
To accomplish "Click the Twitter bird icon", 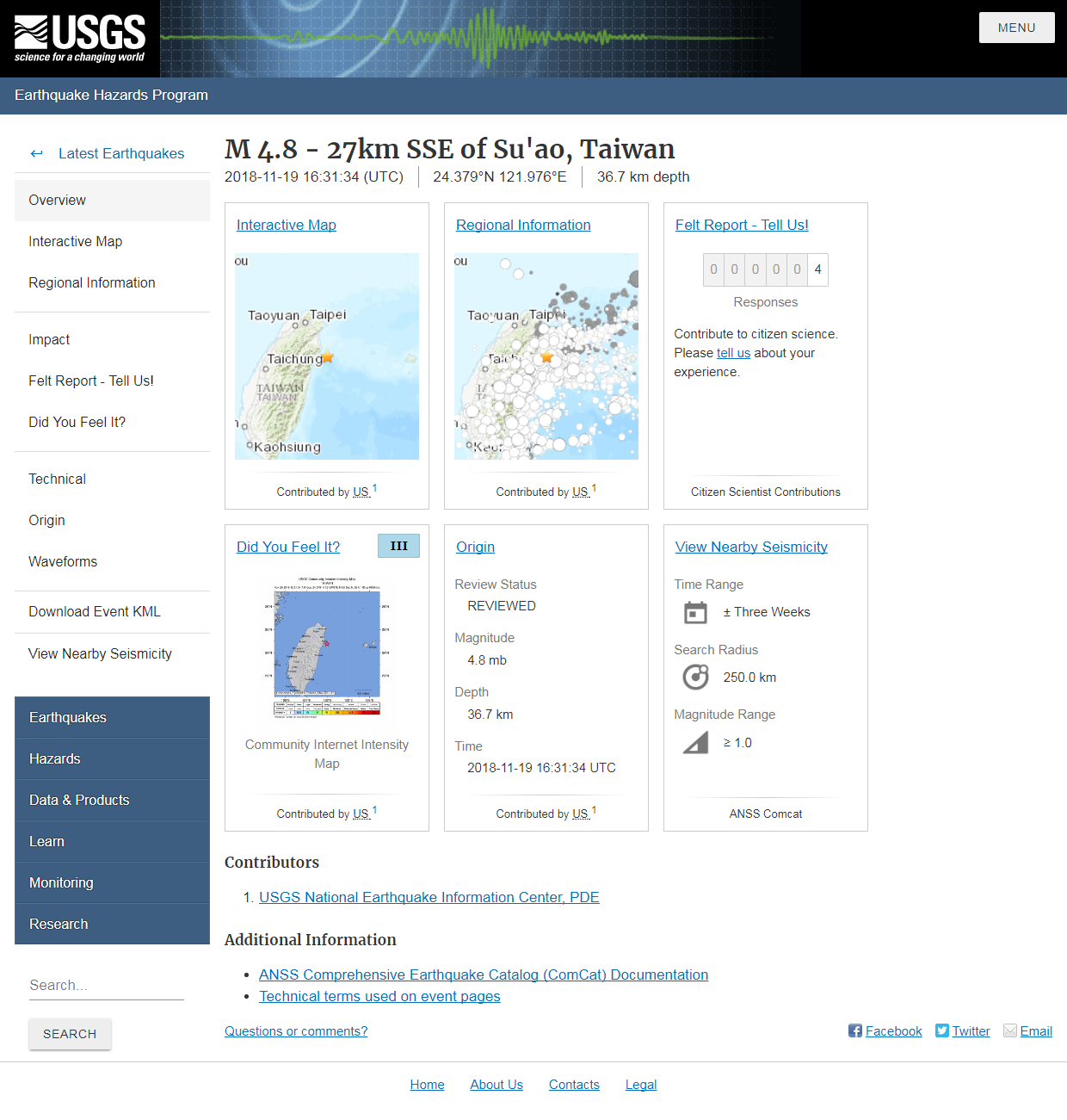I will pos(942,1030).
